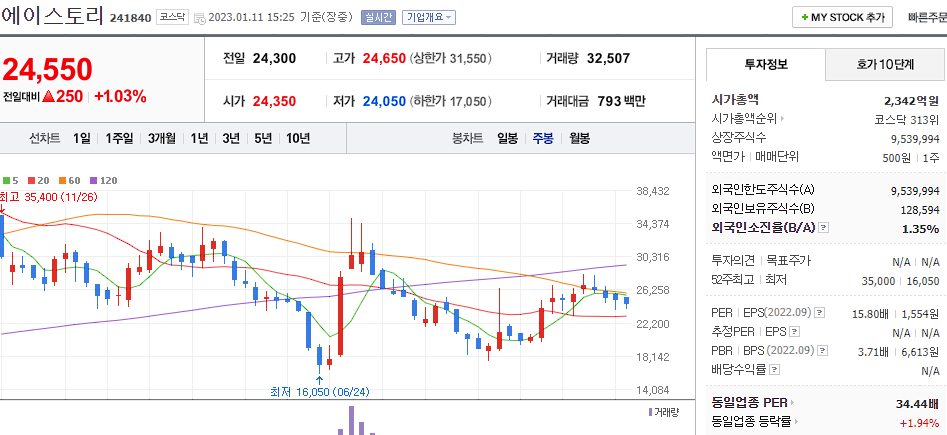Image resolution: width=947 pixels, height=435 pixels.
Task: Show the 일봉 candle chart
Action: [507, 138]
